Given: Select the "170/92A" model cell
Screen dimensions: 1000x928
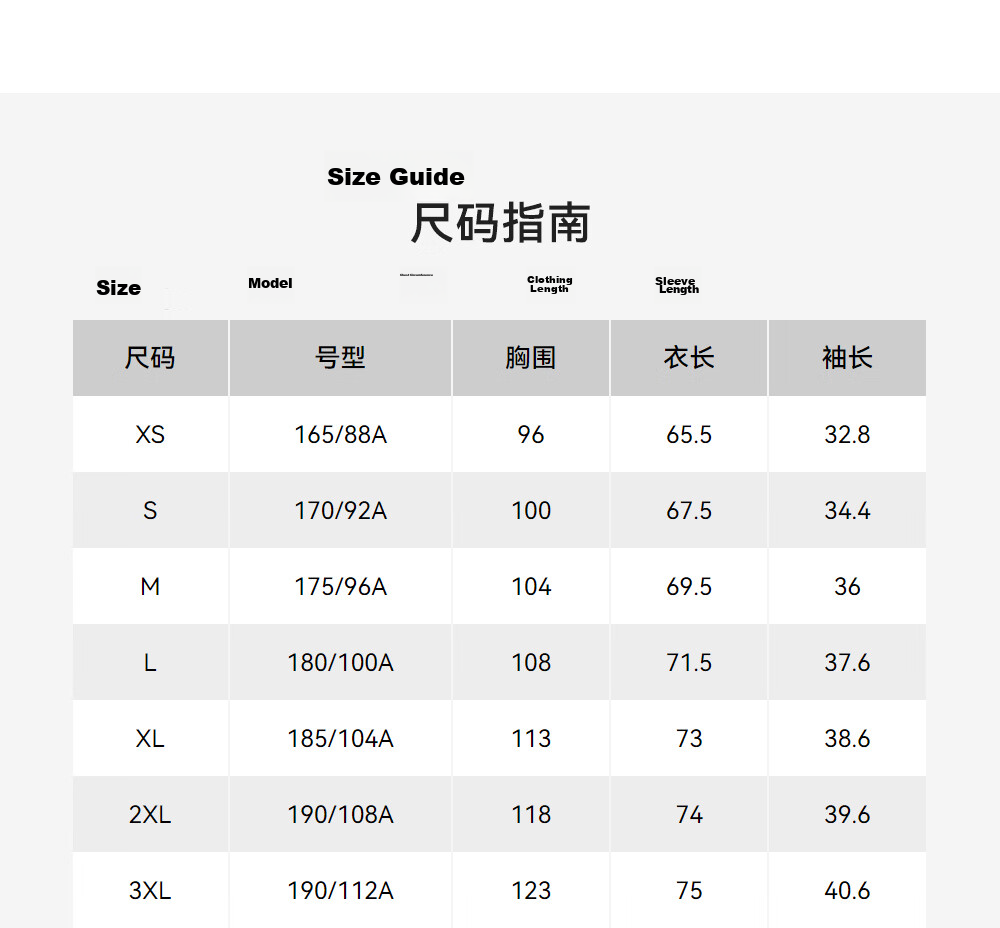Looking at the screenshot, I should 341,510.
